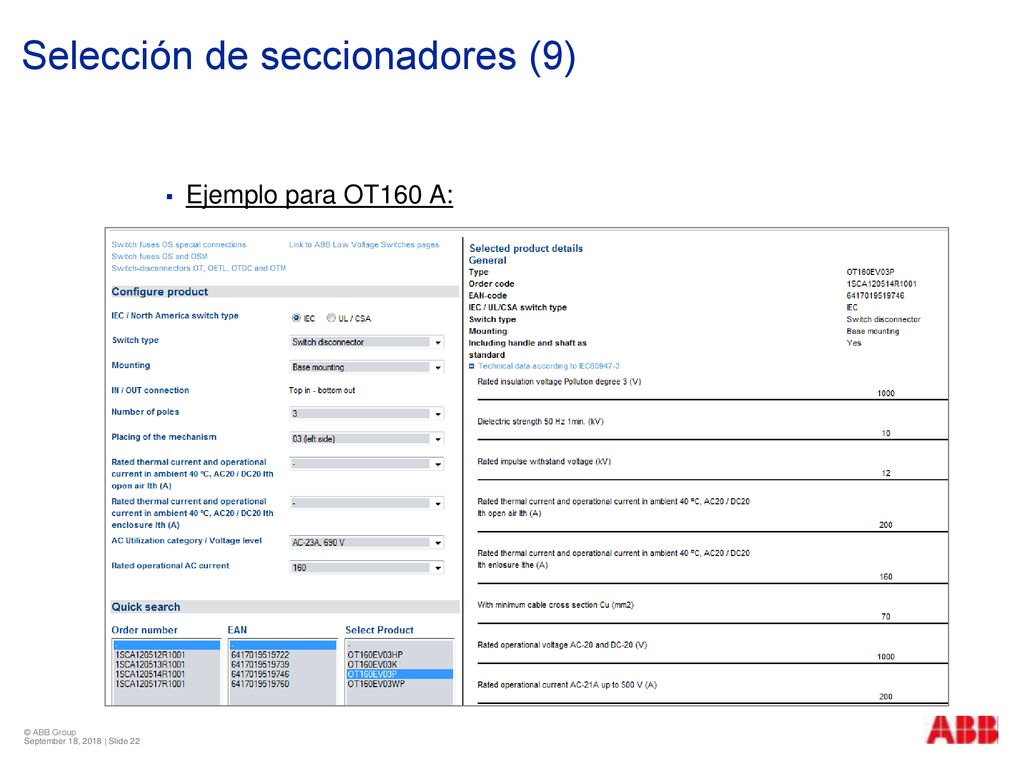The width and height of the screenshot is (1024, 768).
Task: Click the EAN column header
Action: point(237,630)
